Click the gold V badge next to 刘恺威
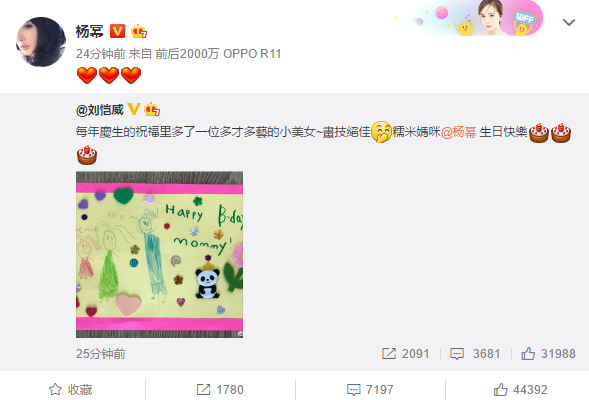Image resolution: width=589 pixels, height=400 pixels. pyautogui.click(x=134, y=109)
